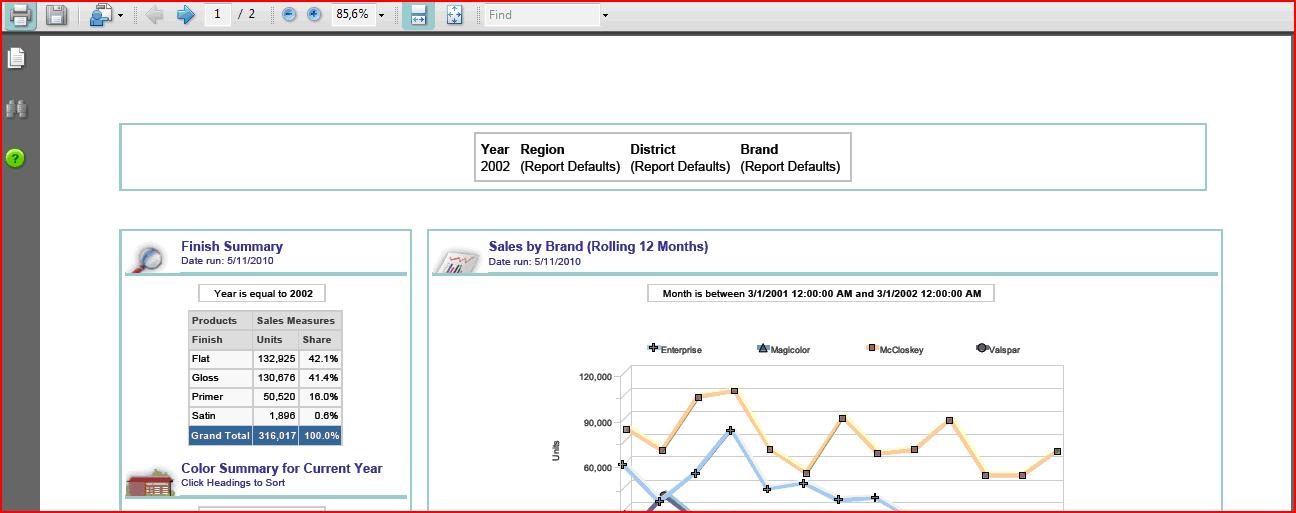1296x513 pixels.
Task: Click the Units column header
Action: click(276, 339)
